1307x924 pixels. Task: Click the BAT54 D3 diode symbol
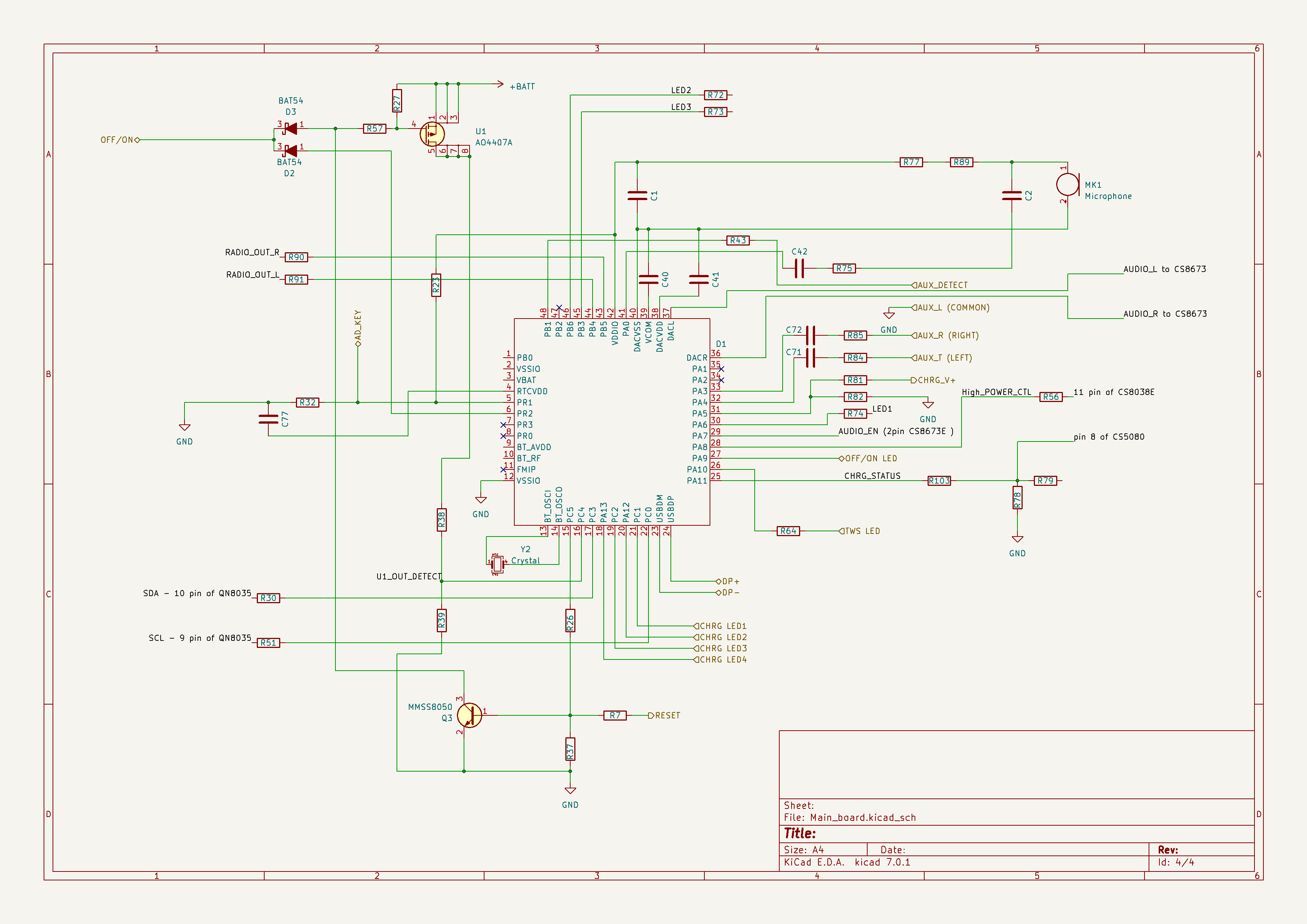[290, 129]
